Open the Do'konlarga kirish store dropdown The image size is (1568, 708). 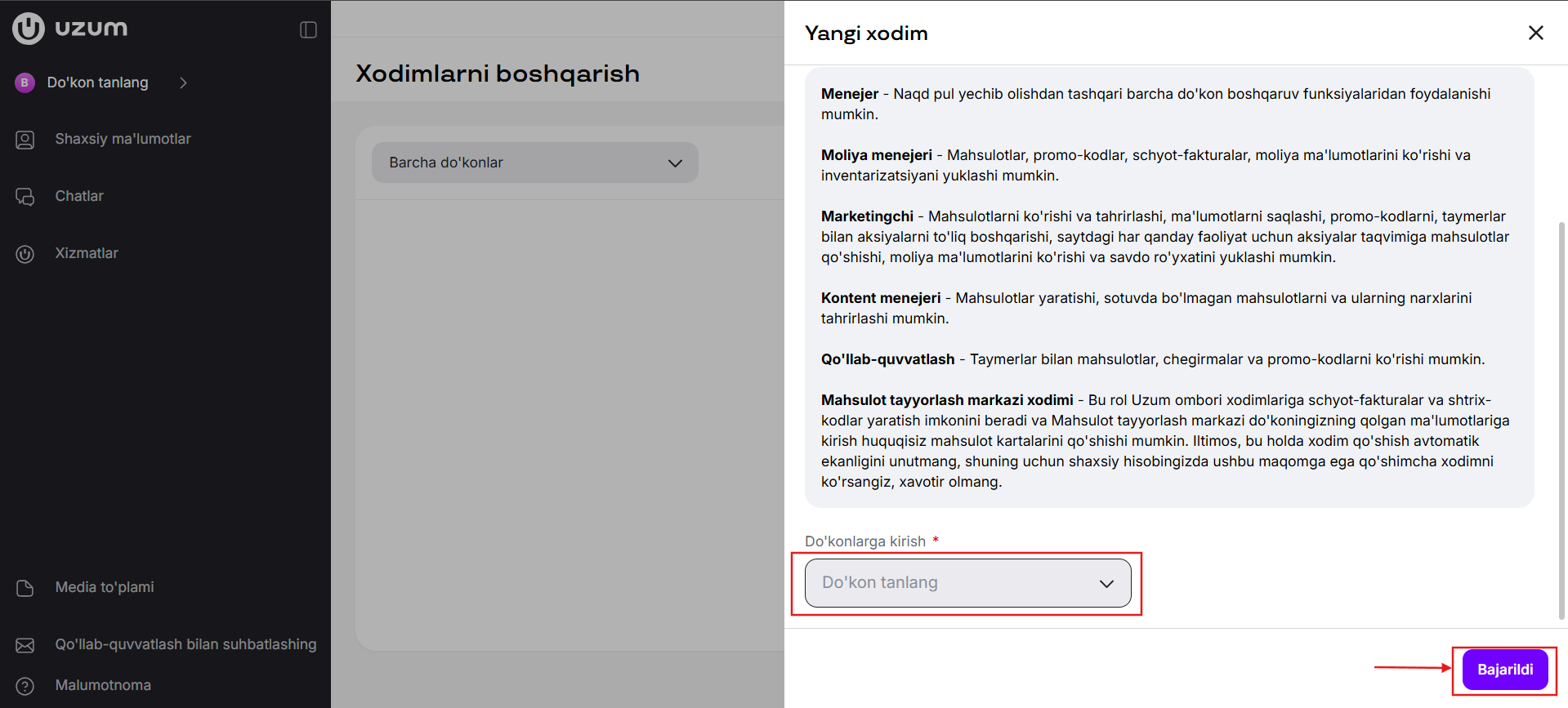point(968,583)
